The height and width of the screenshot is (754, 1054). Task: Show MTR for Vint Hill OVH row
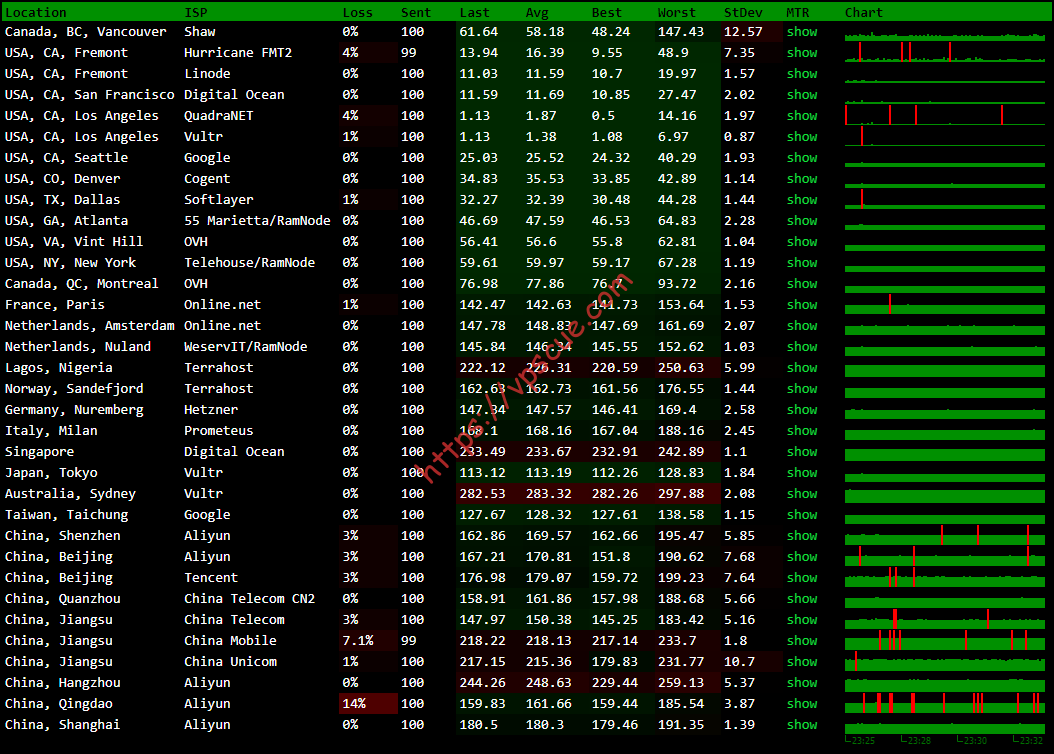[802, 241]
